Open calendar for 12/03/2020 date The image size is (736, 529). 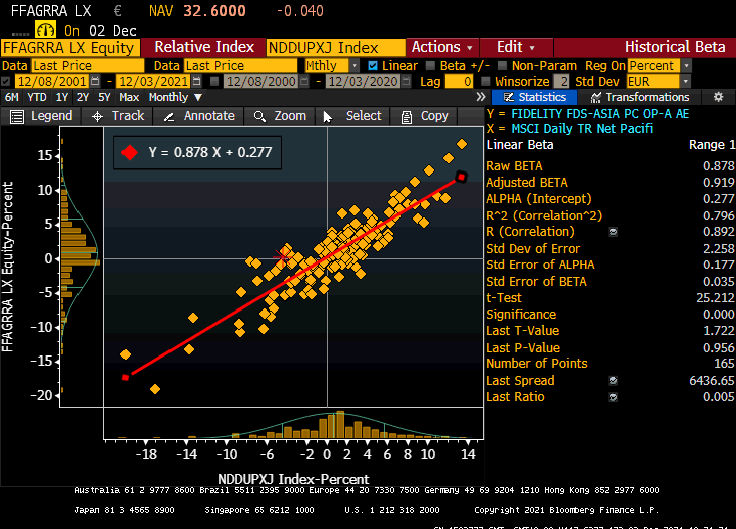406,81
